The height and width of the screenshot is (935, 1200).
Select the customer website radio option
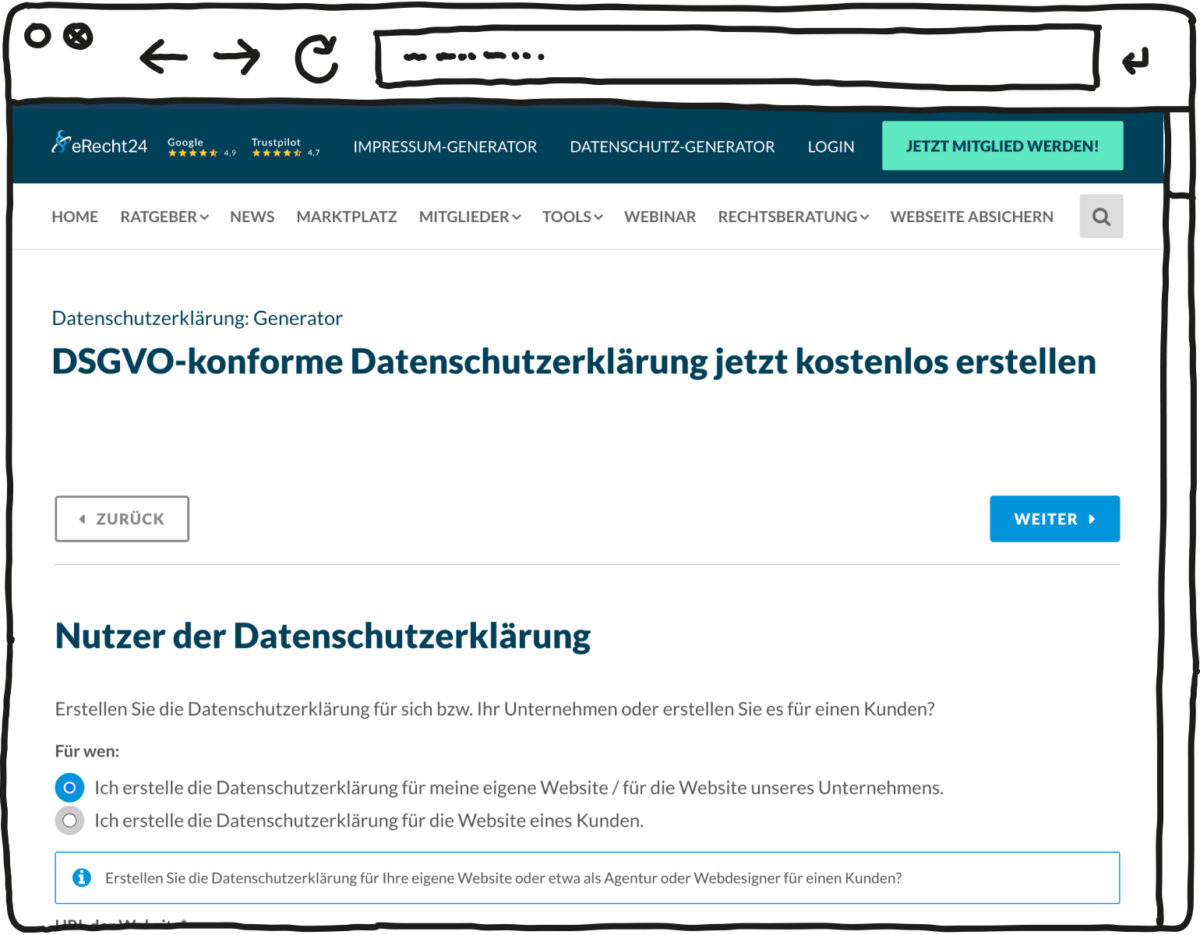pyautogui.click(x=69, y=821)
